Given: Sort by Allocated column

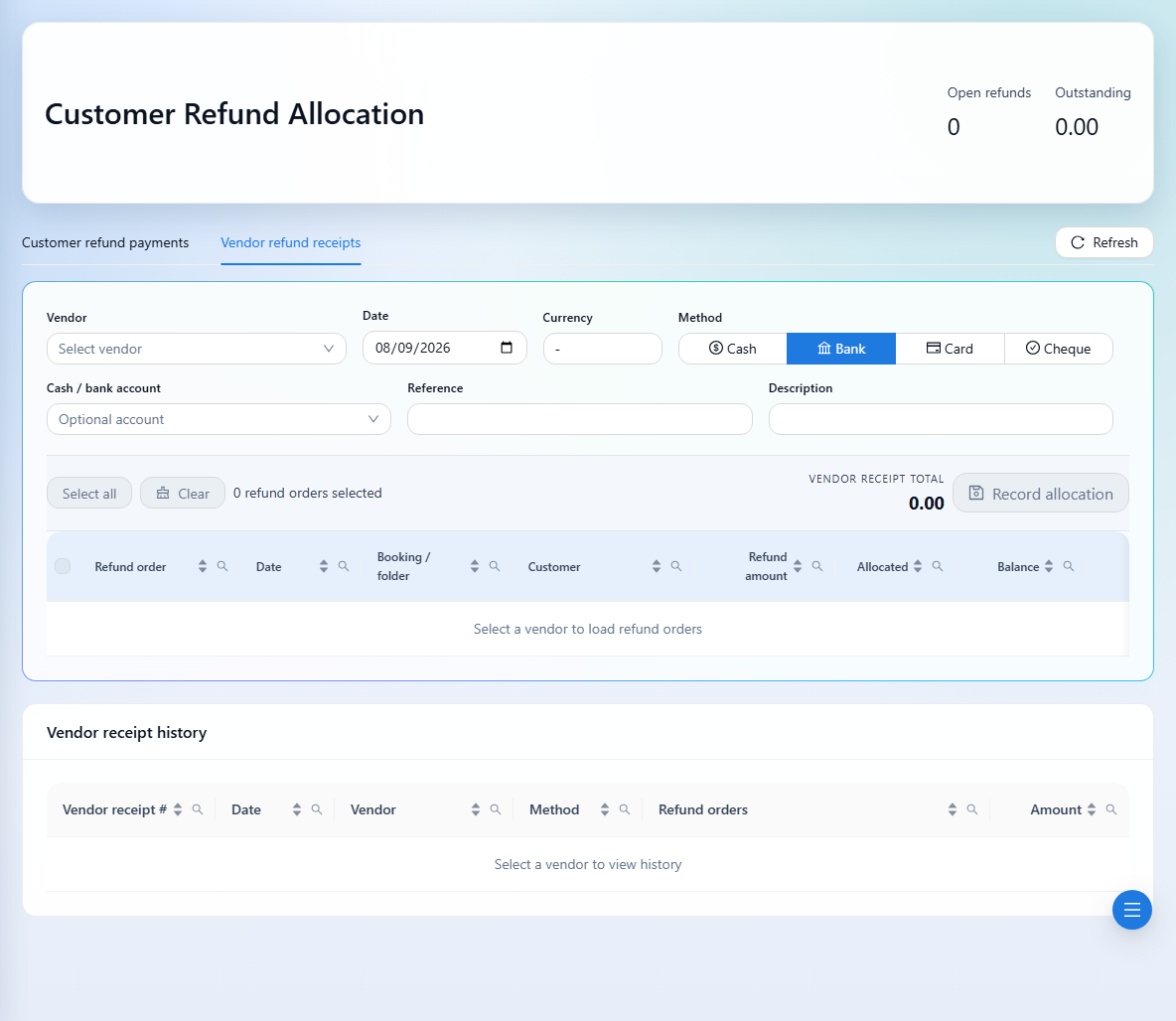Looking at the screenshot, I should pos(918,566).
